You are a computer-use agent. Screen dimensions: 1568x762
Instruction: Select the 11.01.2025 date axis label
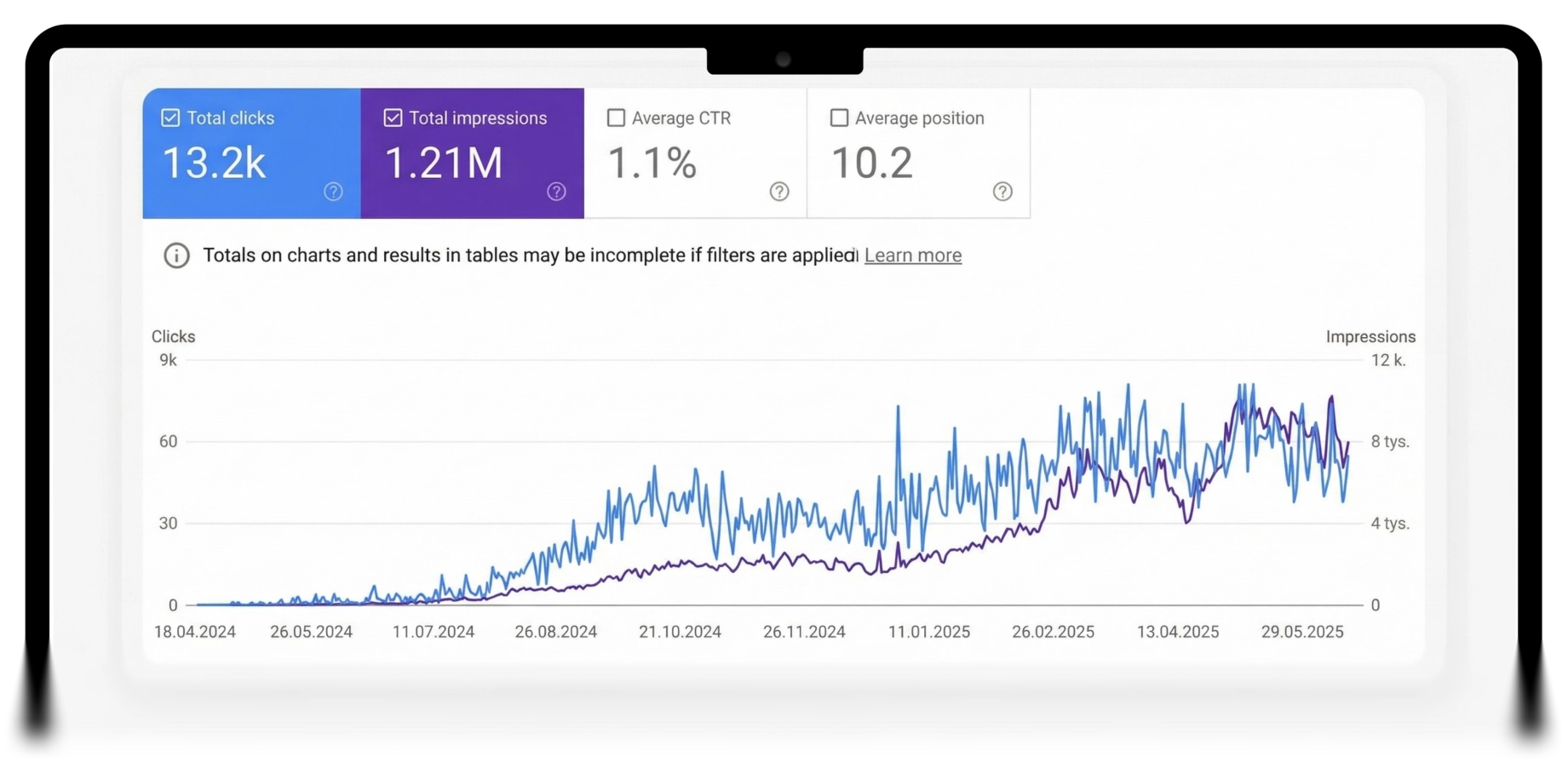[x=928, y=632]
